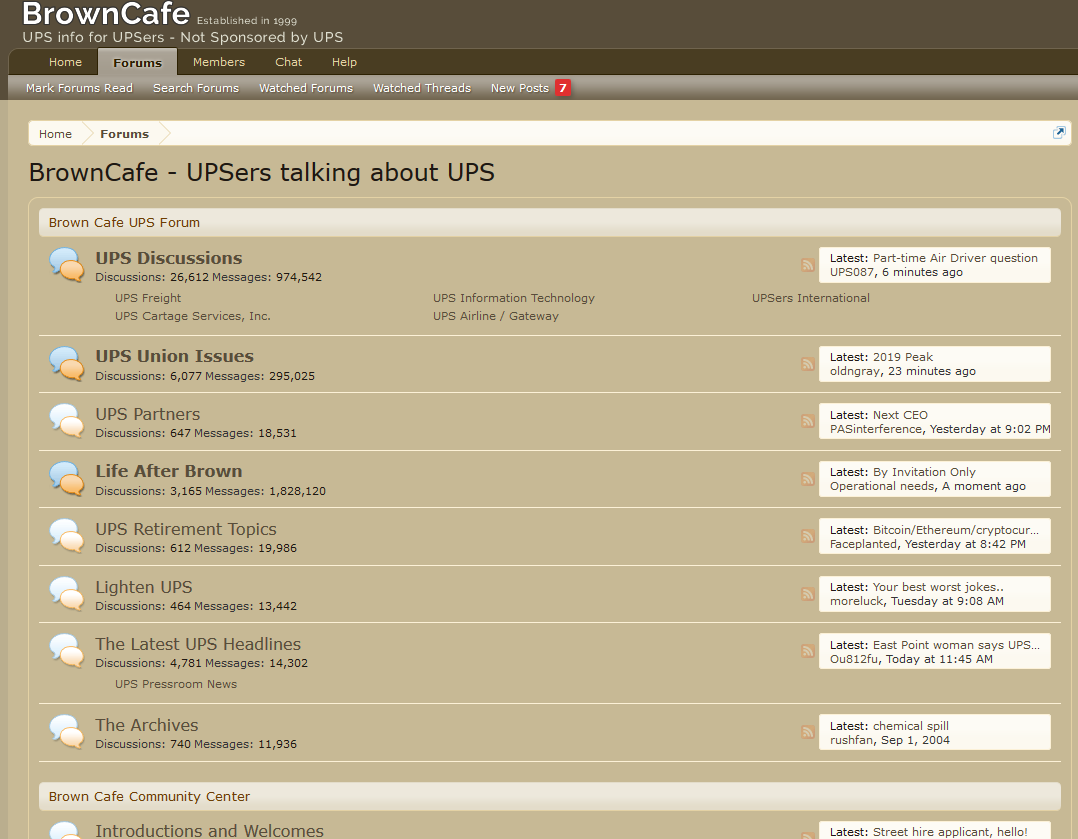Open the Introductions and Welcomes forum
This screenshot has width=1078, height=839.
tap(209, 830)
